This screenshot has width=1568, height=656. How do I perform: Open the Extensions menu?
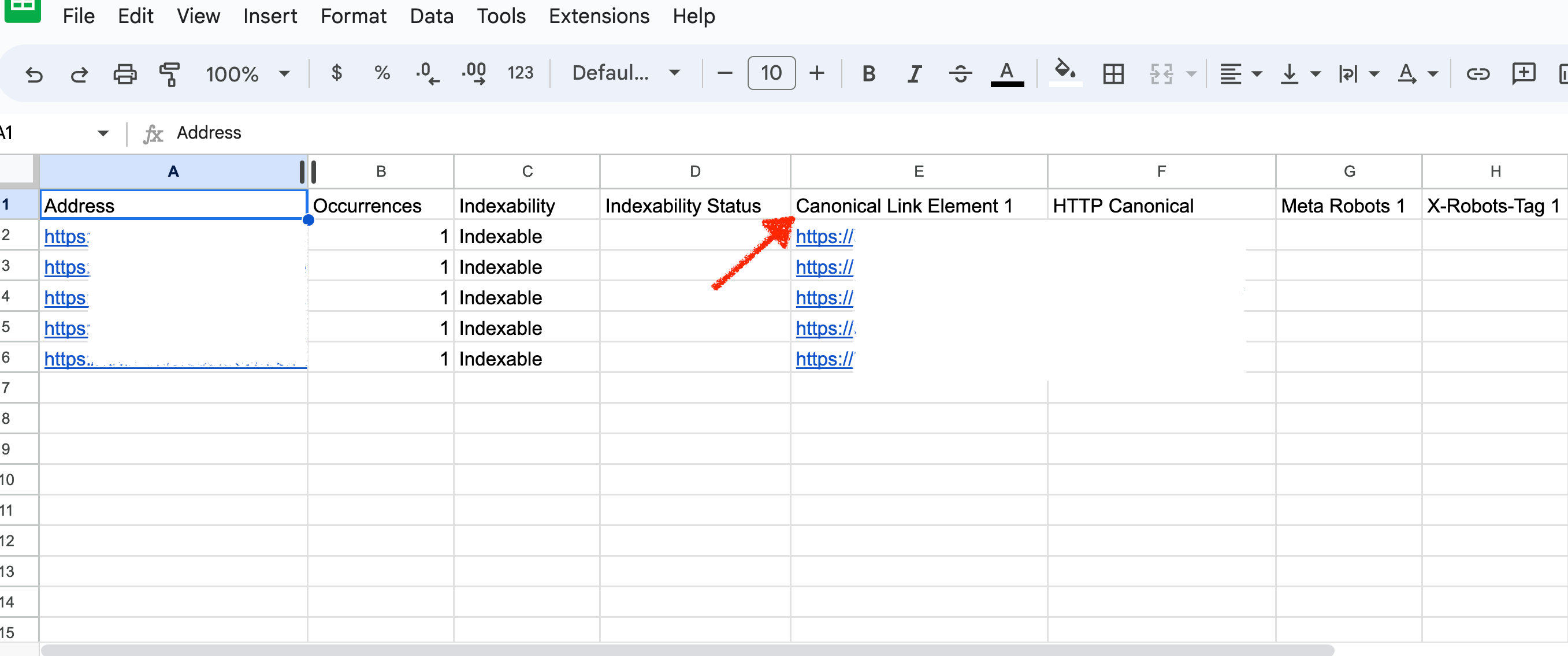click(599, 16)
